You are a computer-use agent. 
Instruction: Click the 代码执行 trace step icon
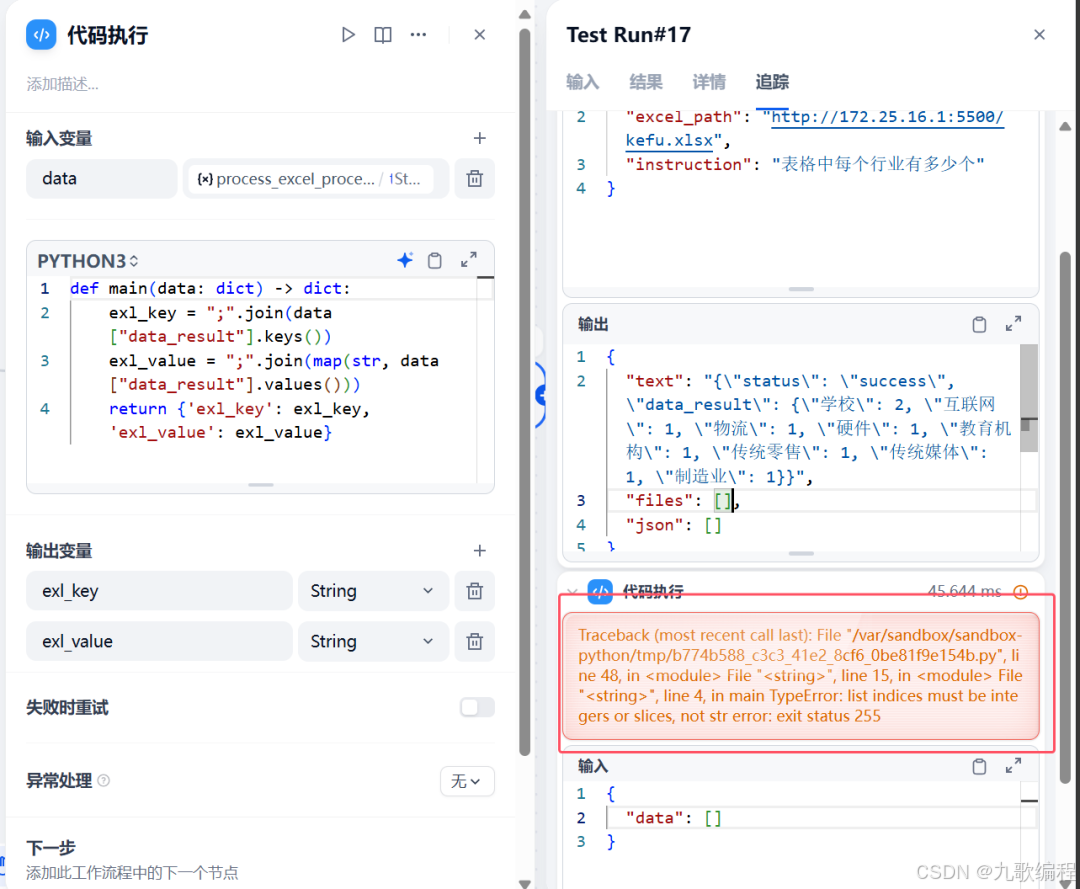[600, 592]
